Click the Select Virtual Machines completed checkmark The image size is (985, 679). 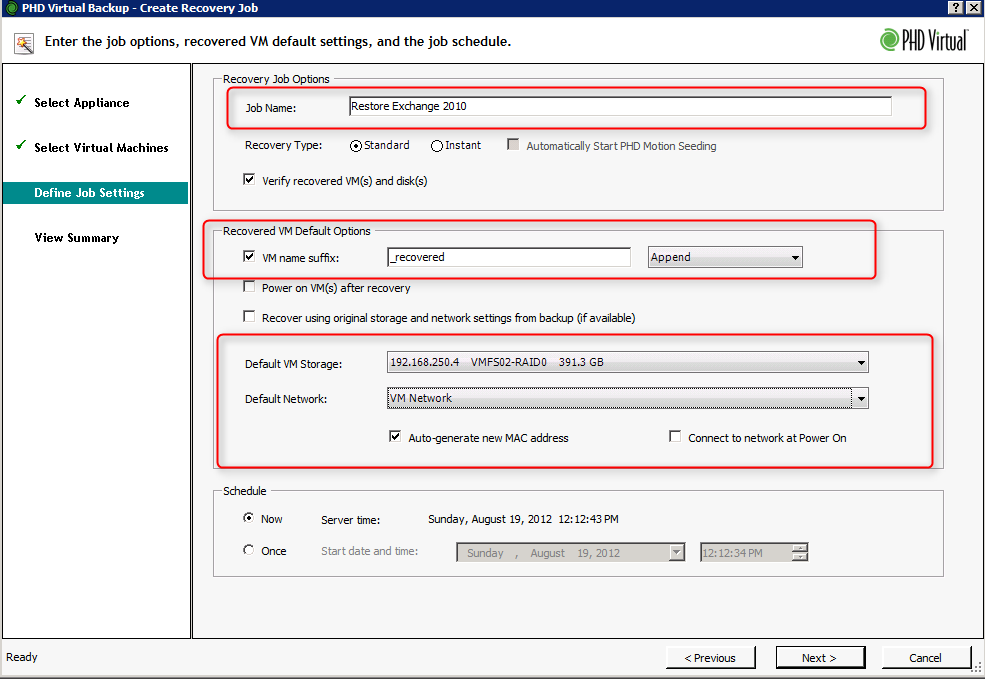pos(21,146)
